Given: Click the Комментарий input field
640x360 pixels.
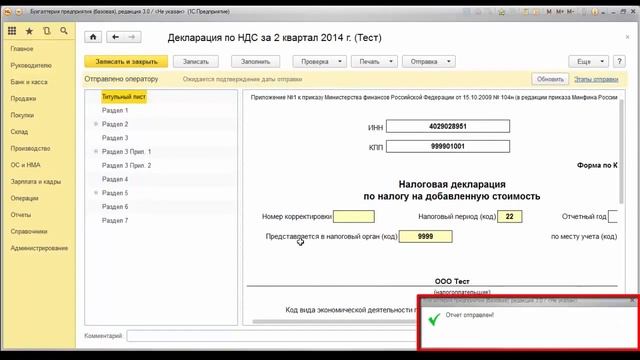Looking at the screenshot, I should tap(271, 336).
